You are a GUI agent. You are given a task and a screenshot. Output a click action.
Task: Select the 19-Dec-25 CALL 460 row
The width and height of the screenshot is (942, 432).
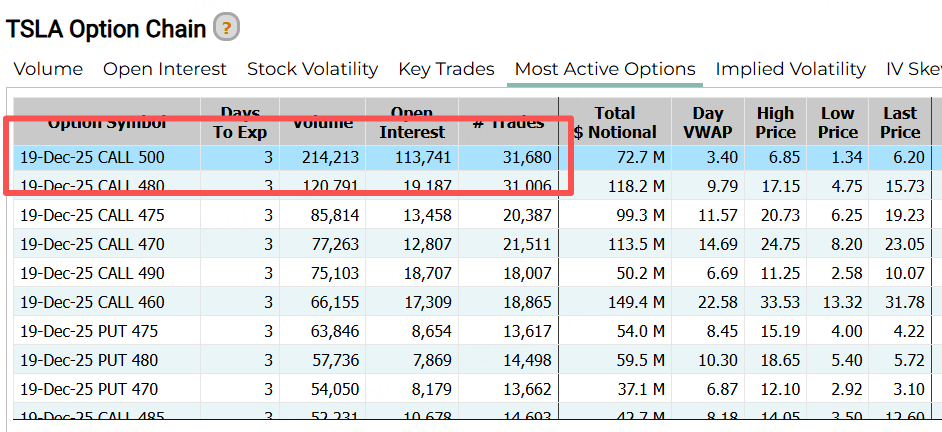pyautogui.click(x=92, y=302)
